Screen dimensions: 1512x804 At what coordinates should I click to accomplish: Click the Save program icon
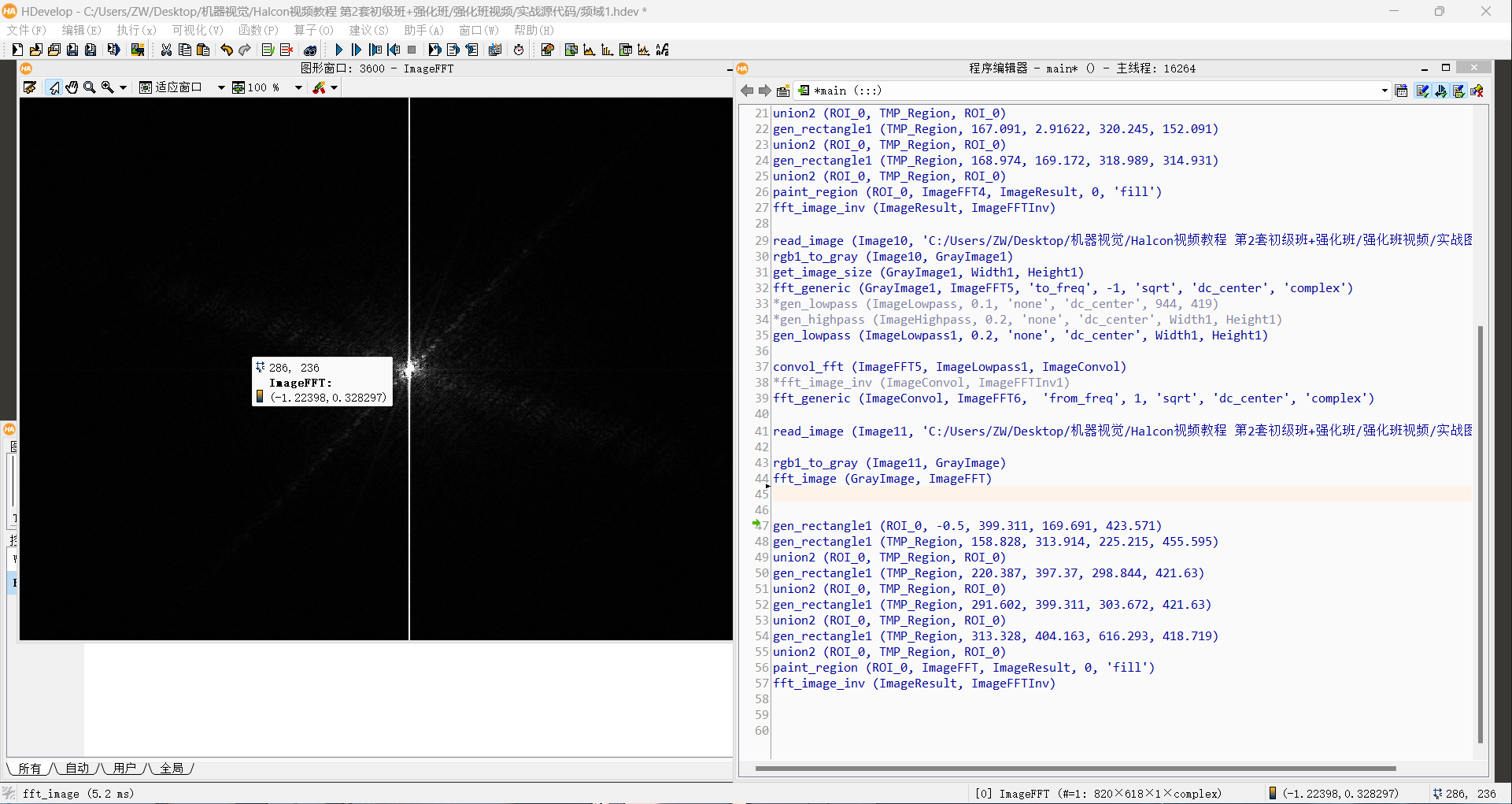(x=72, y=50)
